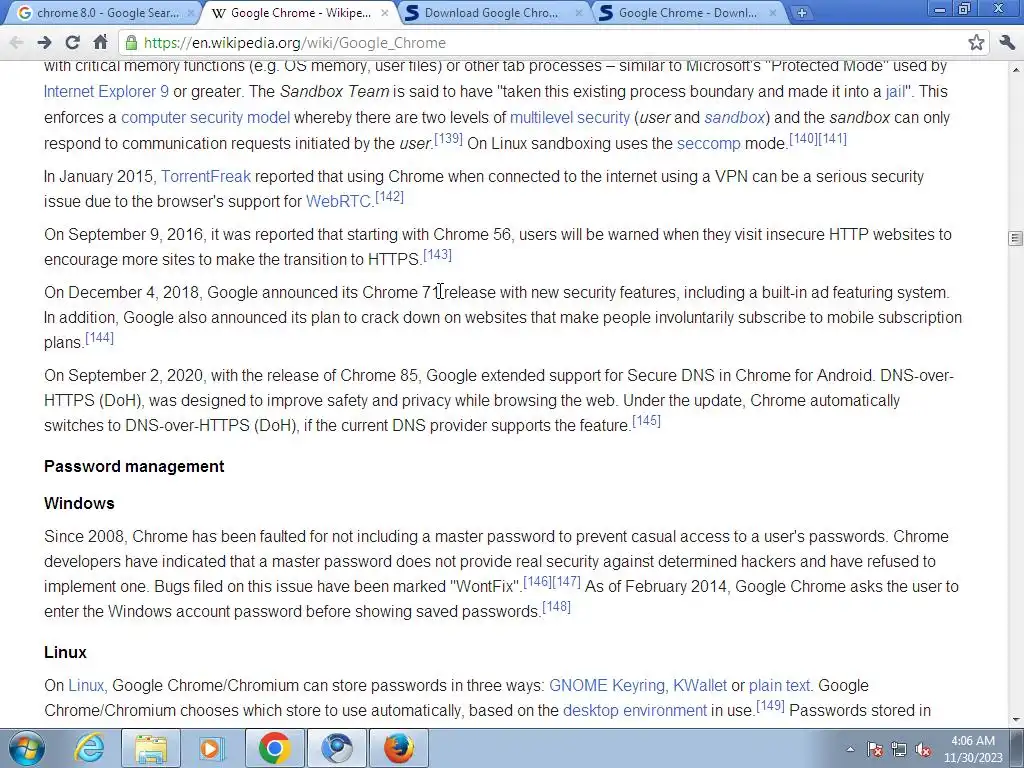Open the plain text link
The width and height of the screenshot is (1024, 768).
779,686
